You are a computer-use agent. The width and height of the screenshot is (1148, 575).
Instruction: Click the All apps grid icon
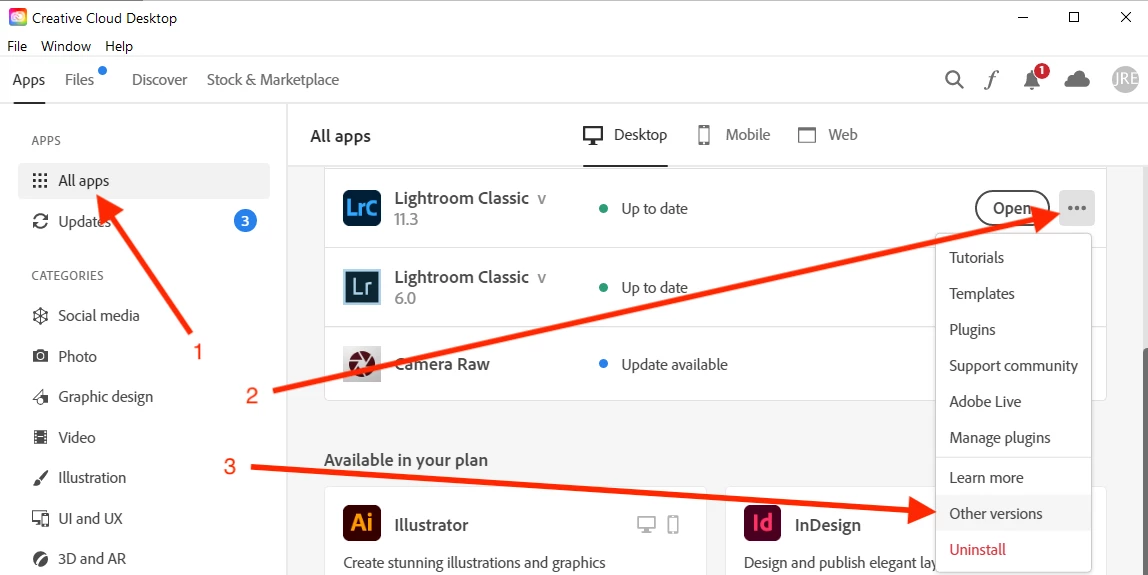tap(40, 181)
